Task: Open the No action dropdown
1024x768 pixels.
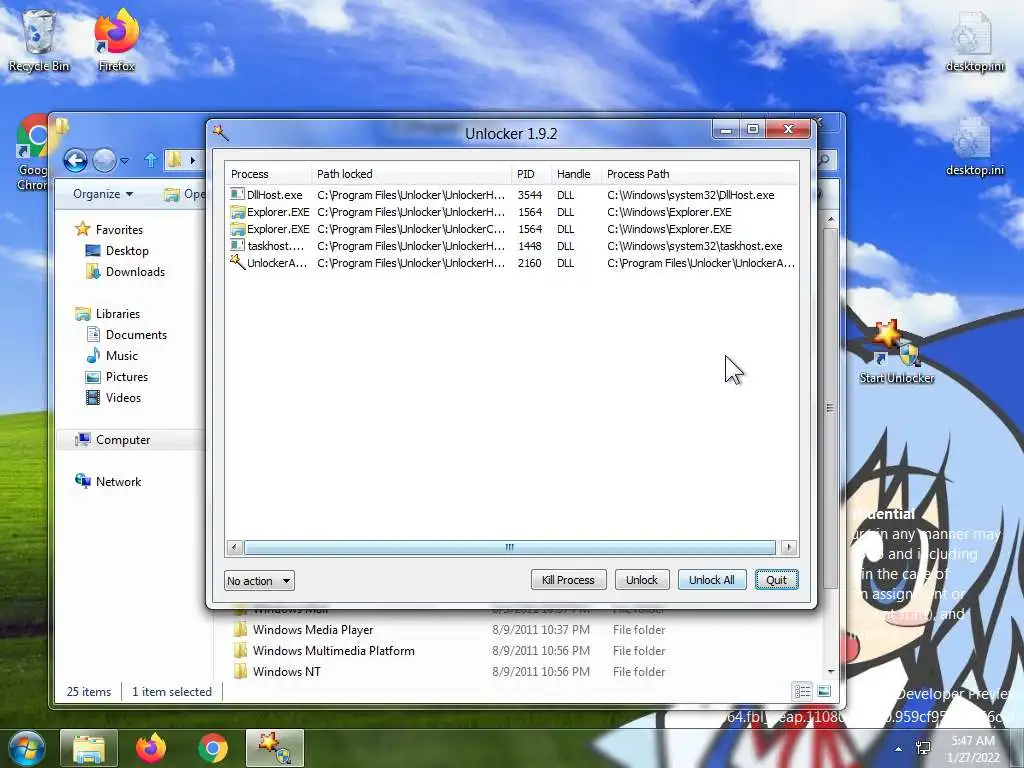Action: click(259, 581)
